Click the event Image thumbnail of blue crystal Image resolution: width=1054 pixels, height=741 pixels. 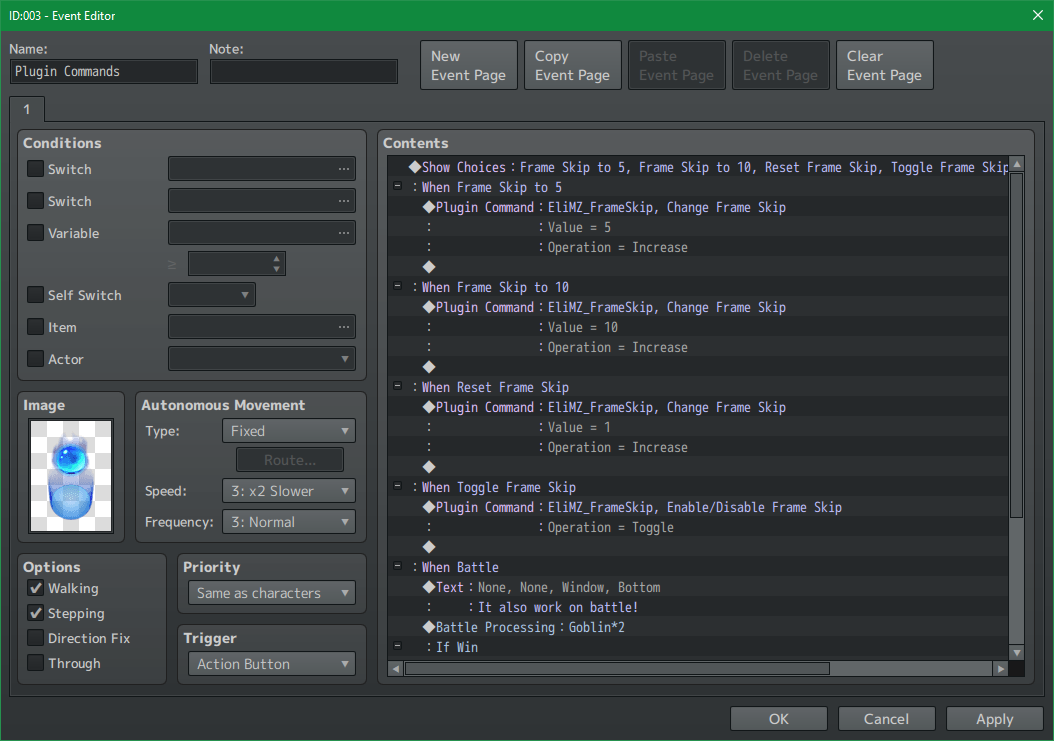[71, 475]
